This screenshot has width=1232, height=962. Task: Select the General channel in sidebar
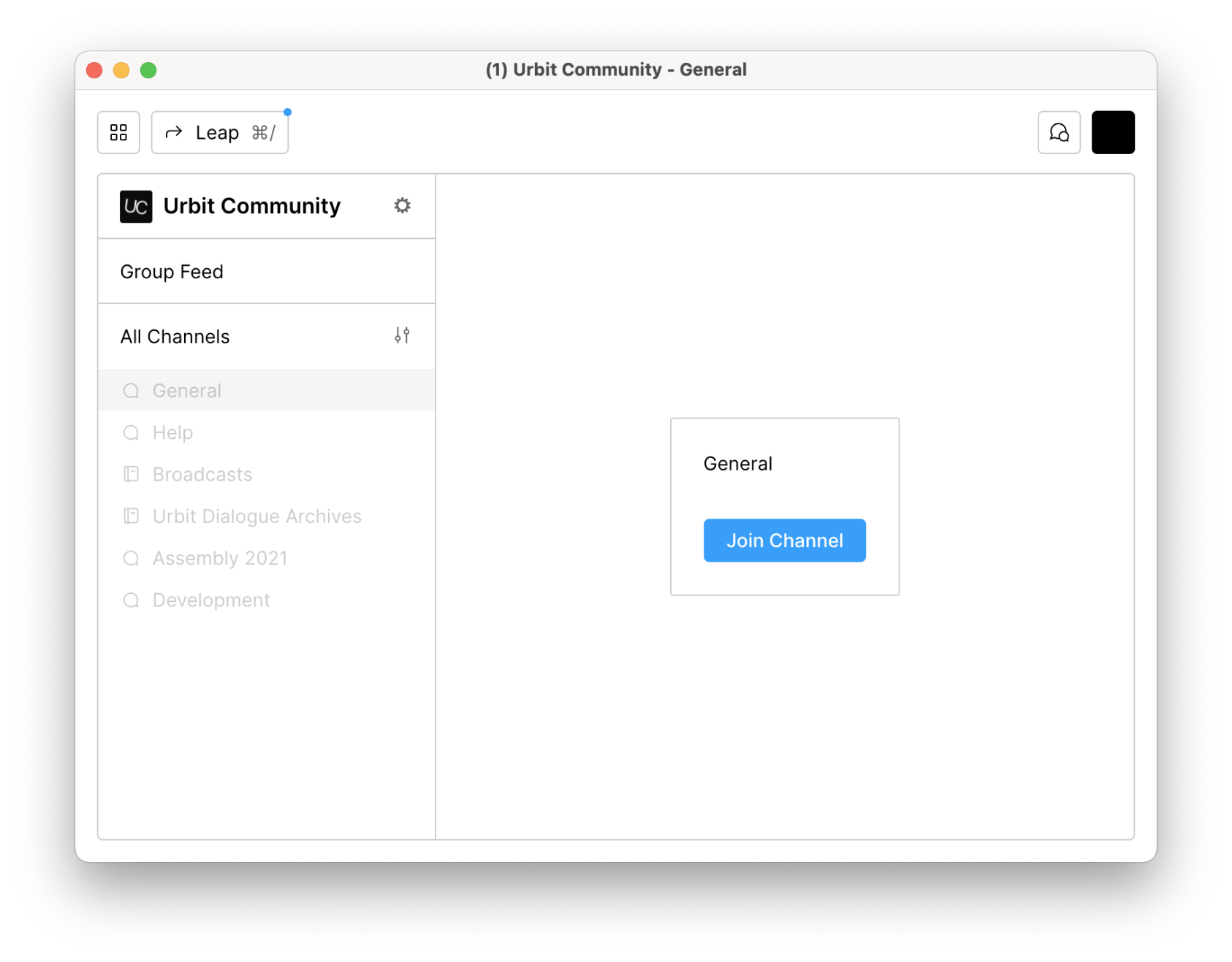click(267, 391)
